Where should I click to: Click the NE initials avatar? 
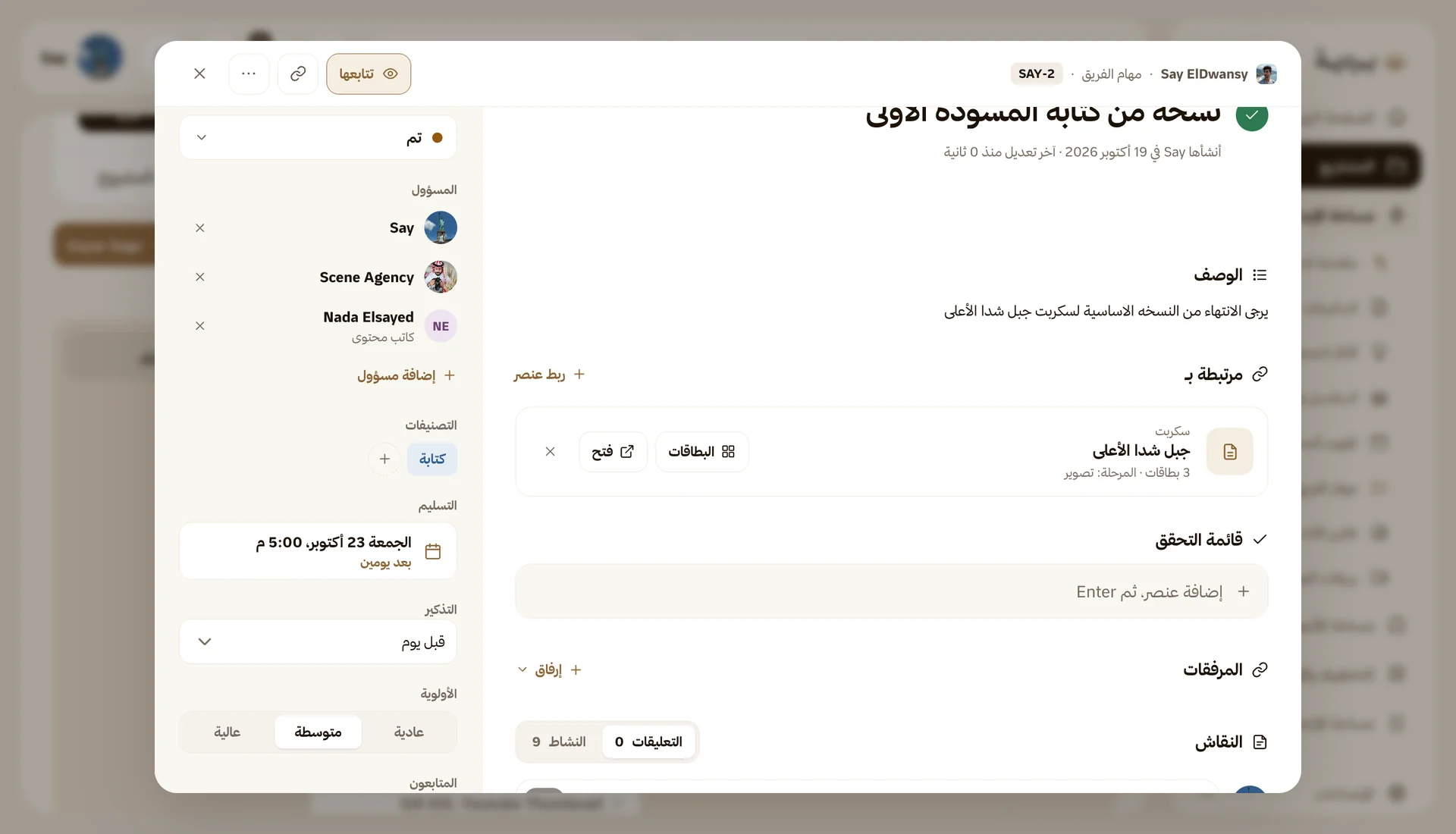pyautogui.click(x=441, y=326)
